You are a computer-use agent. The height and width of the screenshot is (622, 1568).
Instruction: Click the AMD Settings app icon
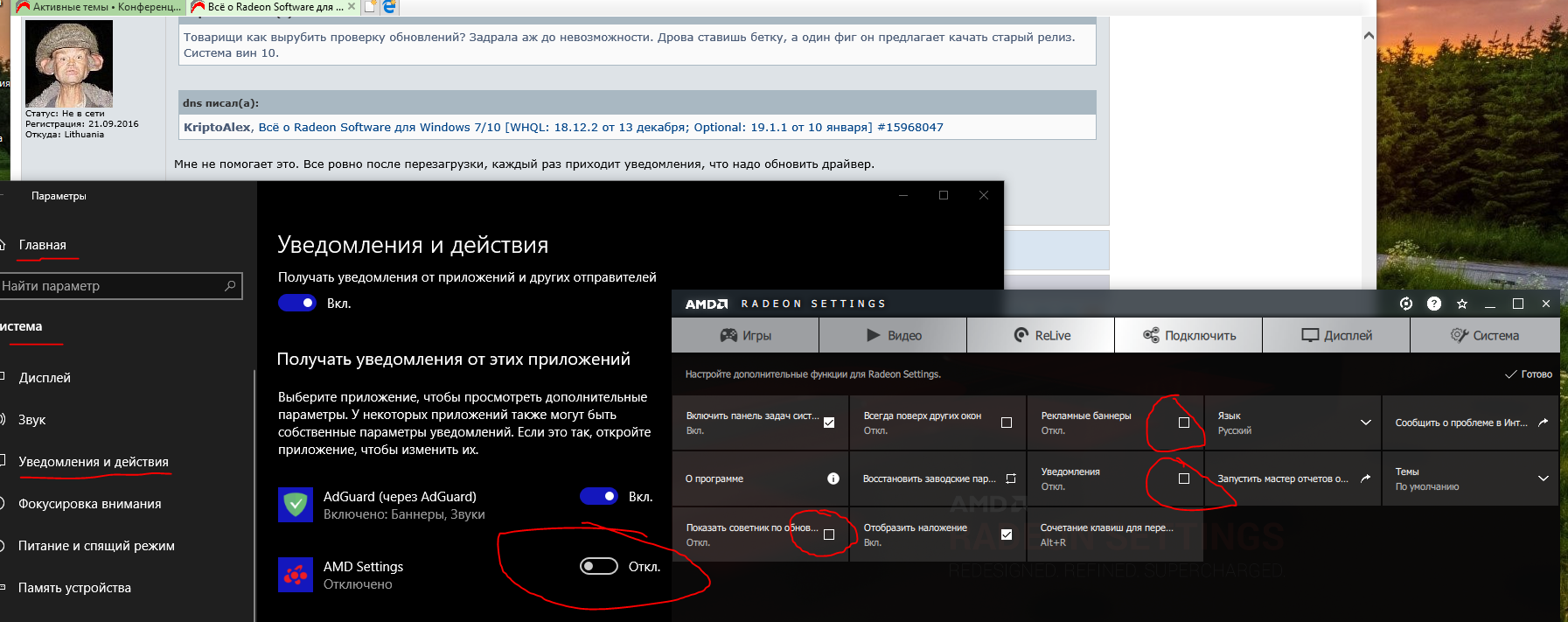(x=296, y=575)
